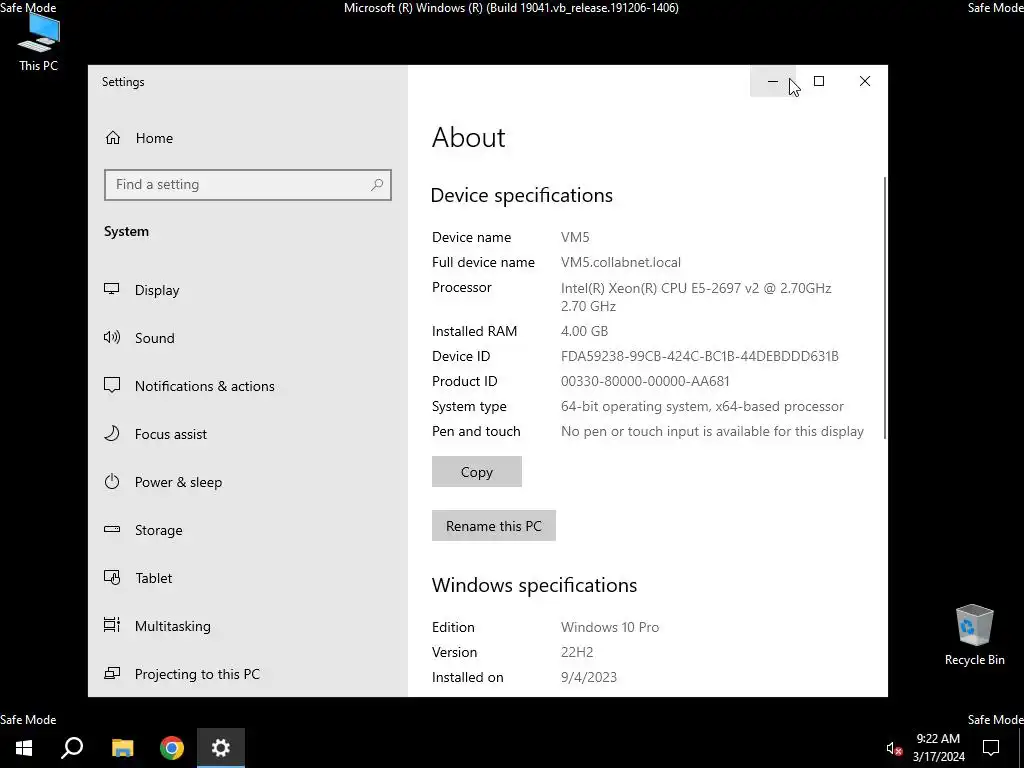
Task: Click Device ID value FDA59238-99CB-424C-BC1B-44DEBDDD631B
Action: (699, 356)
